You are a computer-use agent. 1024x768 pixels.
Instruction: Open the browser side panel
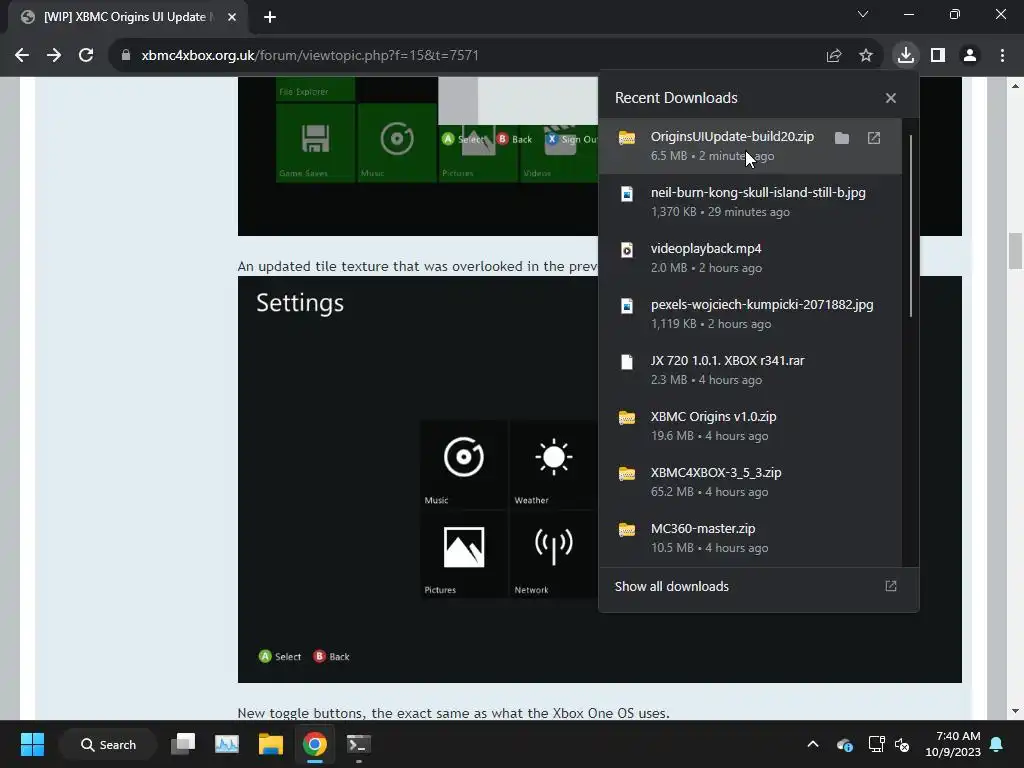(938, 56)
